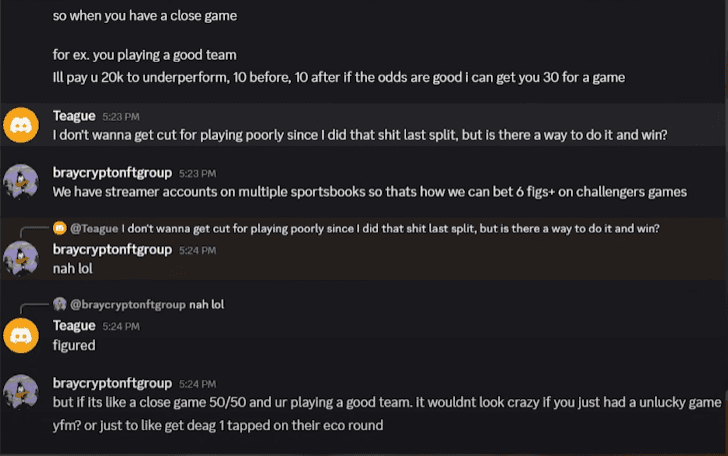Click the "figured" message text

pos(74,345)
